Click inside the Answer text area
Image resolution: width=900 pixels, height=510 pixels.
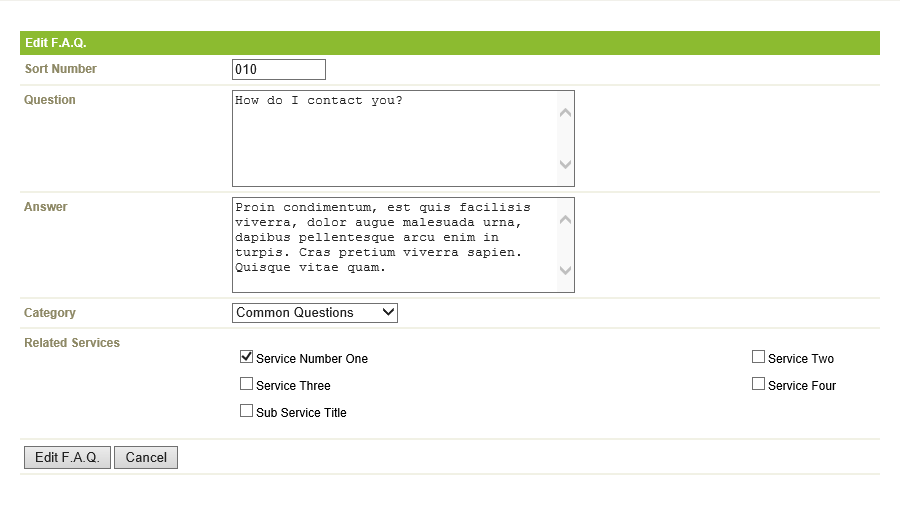395,245
